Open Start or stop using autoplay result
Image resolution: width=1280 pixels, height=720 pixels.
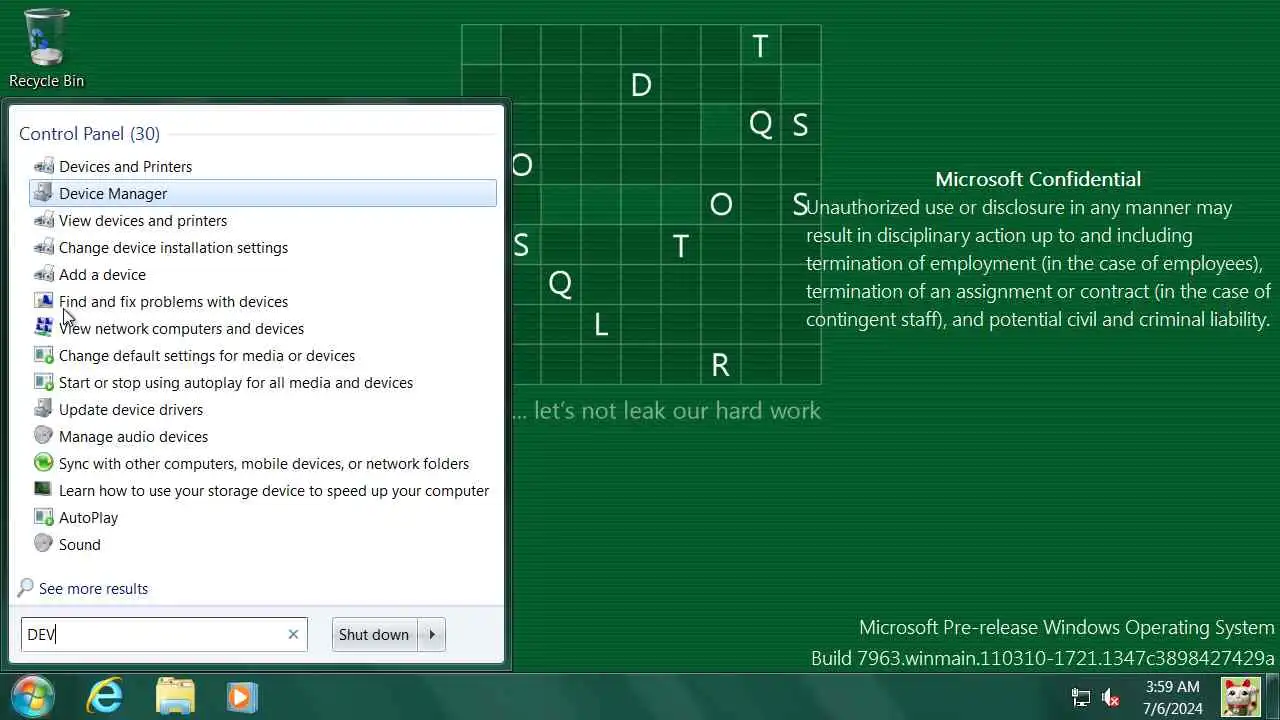pos(236,382)
